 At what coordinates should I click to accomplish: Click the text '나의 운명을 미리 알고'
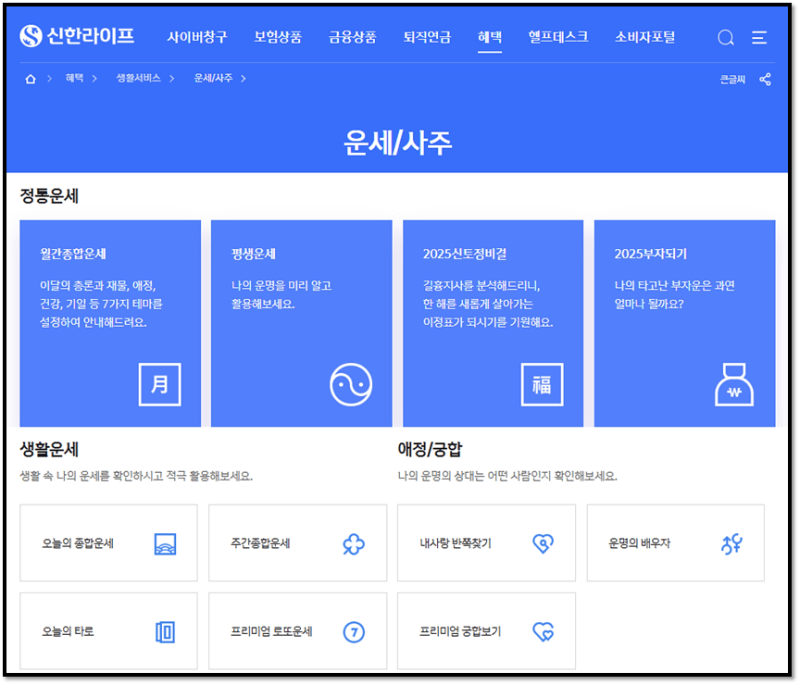[x=281, y=286]
